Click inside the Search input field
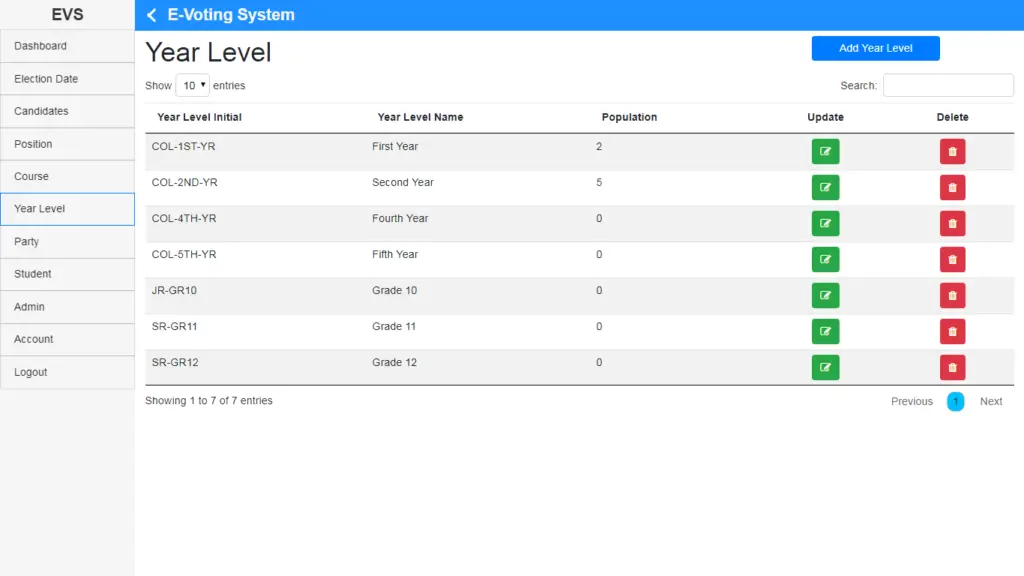The width and height of the screenshot is (1024, 576). tap(947, 85)
